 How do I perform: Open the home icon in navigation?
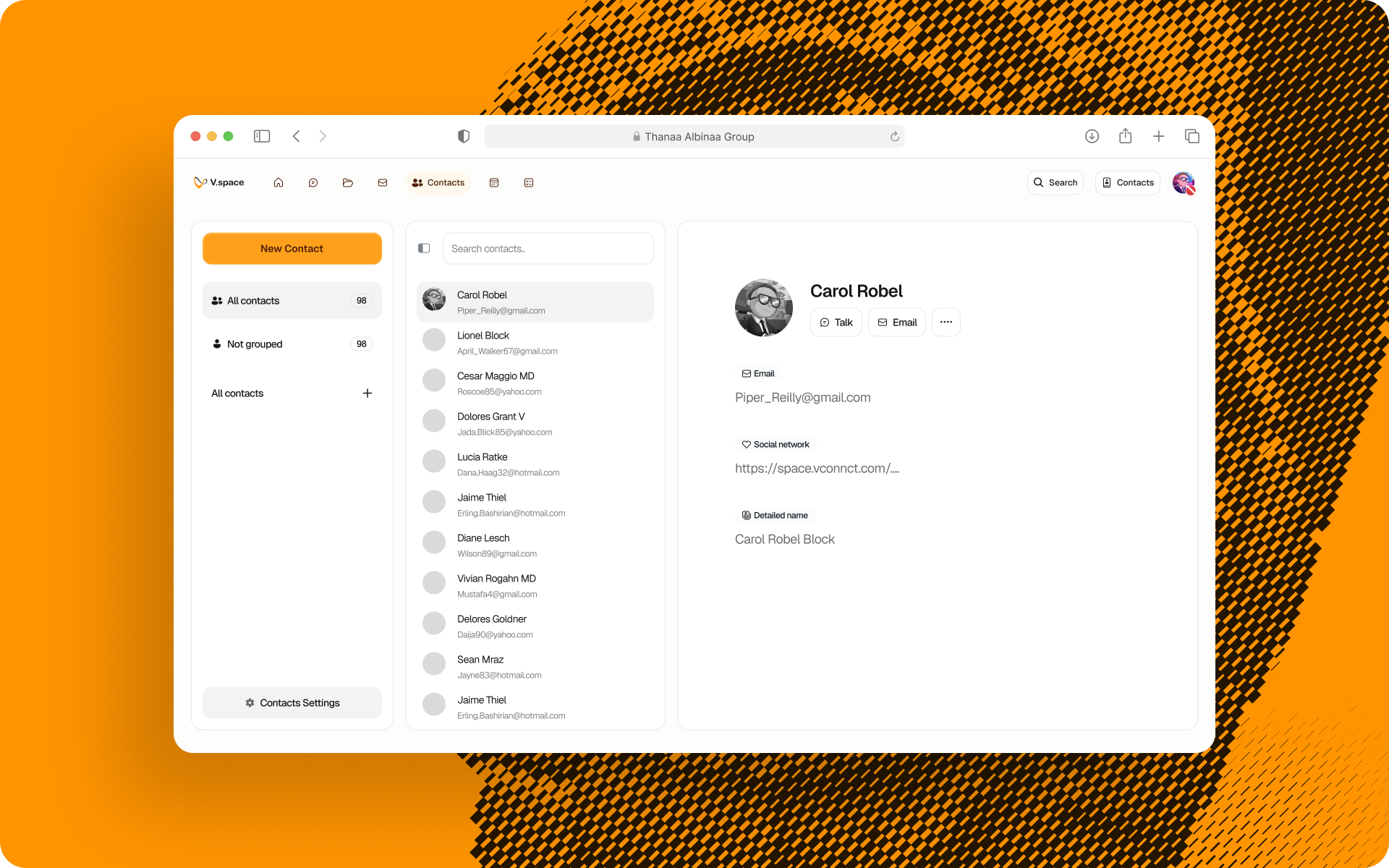click(x=279, y=183)
